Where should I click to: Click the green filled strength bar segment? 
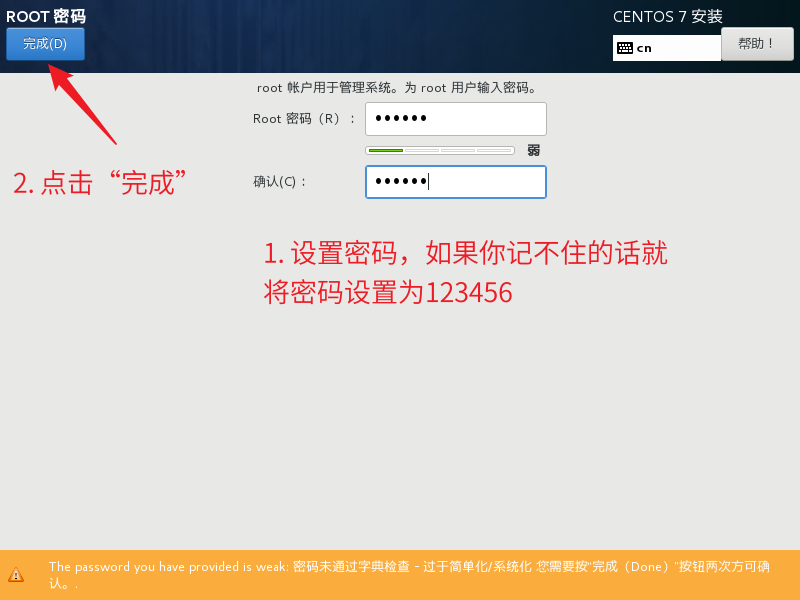(385, 150)
